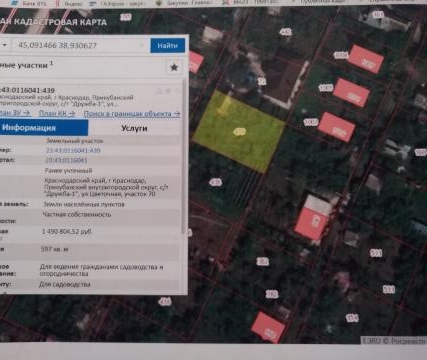Image resolution: width=427 pixels, height=360 pixels.
Task: Open the План КК link
Action: tap(57, 113)
